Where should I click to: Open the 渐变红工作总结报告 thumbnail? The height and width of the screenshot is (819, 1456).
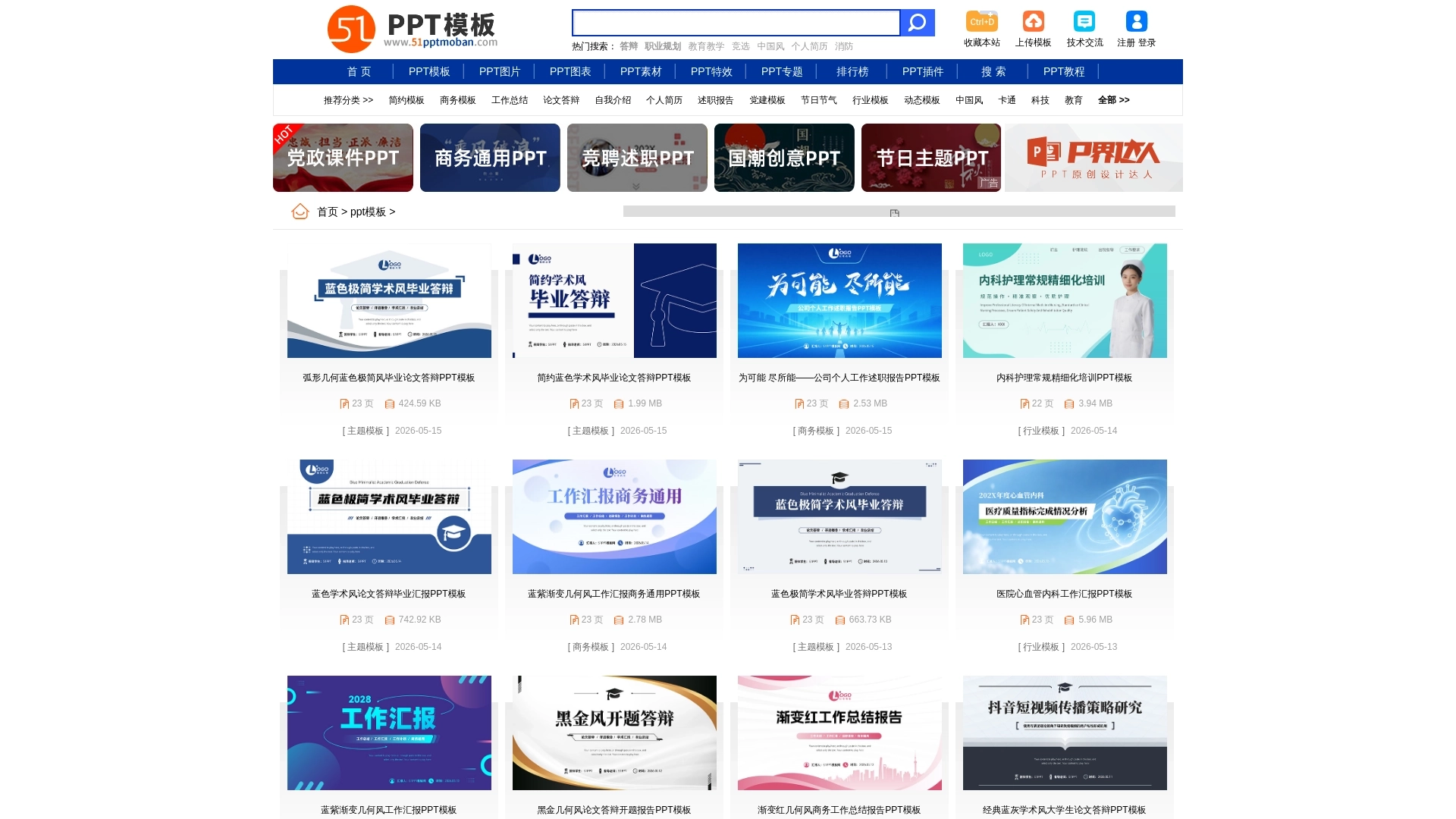tap(839, 733)
